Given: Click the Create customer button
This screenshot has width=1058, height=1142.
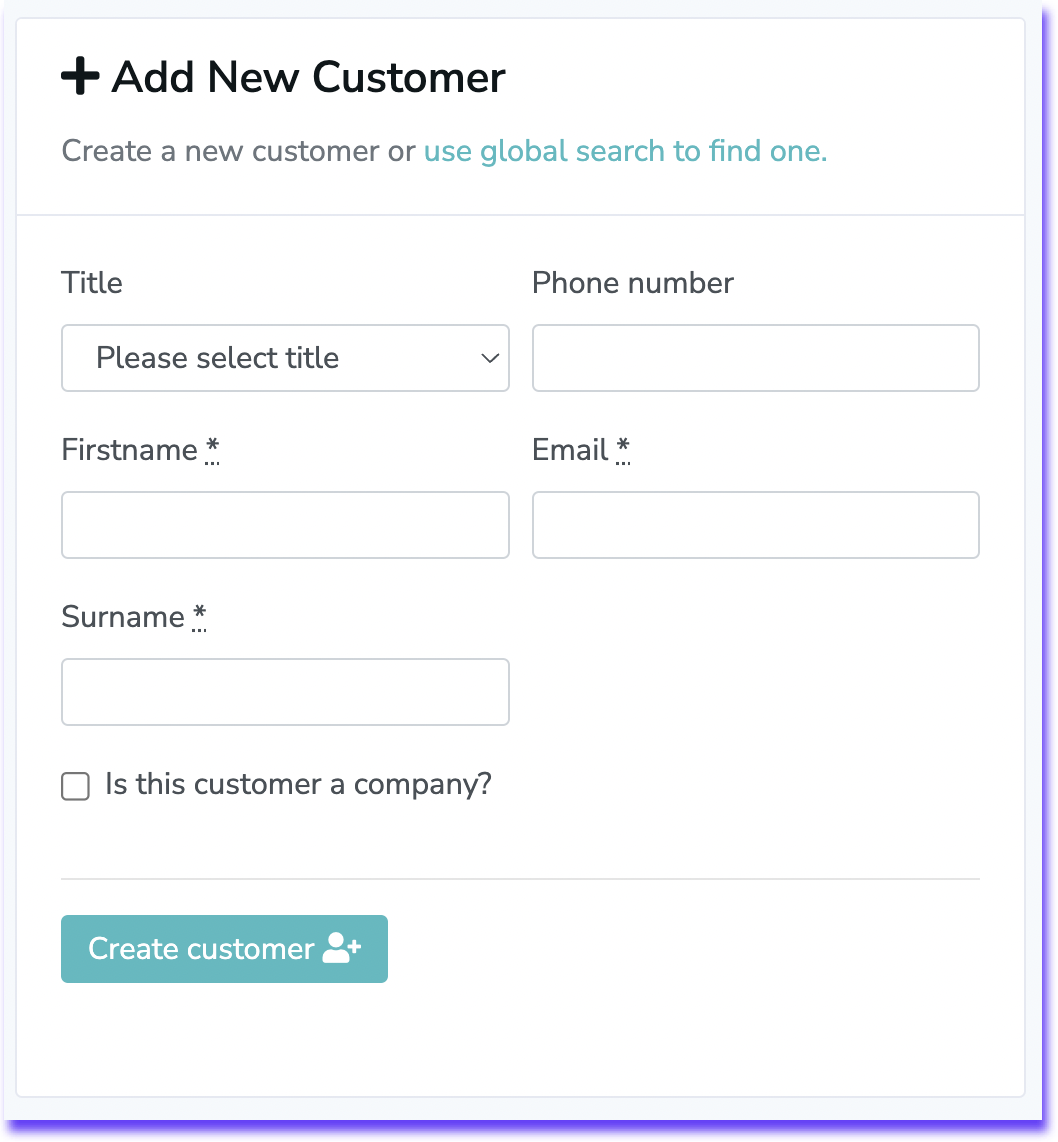Looking at the screenshot, I should (x=224, y=948).
